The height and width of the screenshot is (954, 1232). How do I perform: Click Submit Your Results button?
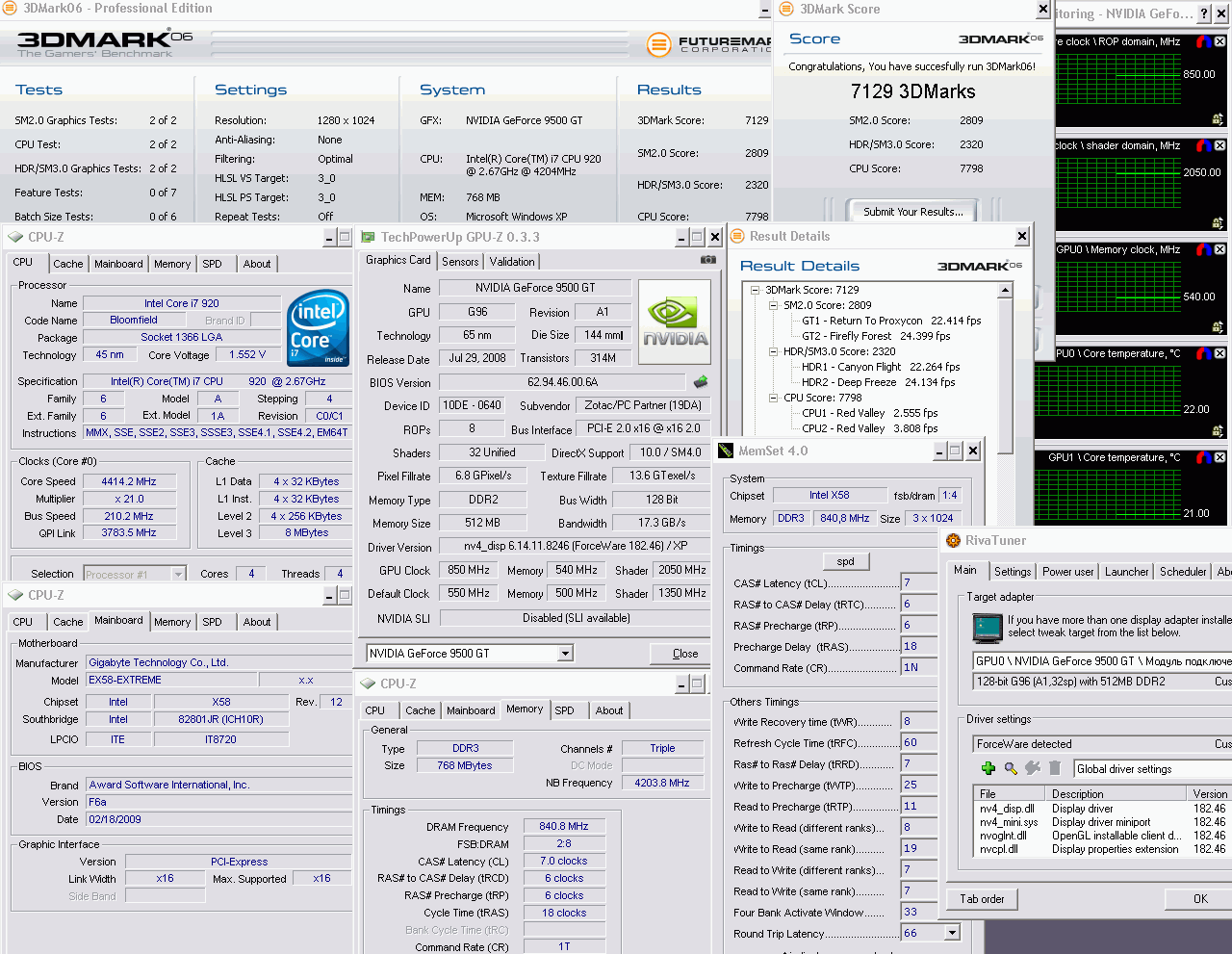(x=912, y=212)
